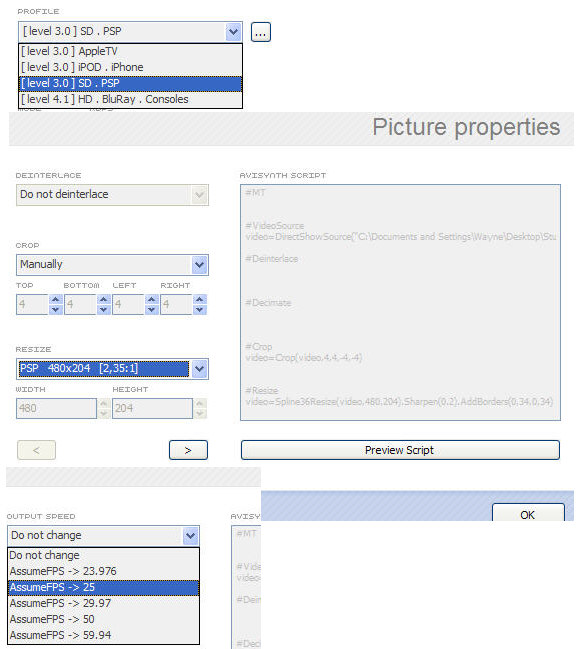Image resolution: width=588 pixels, height=649 pixels.
Task: Increase the Left crop value
Action: (151, 299)
